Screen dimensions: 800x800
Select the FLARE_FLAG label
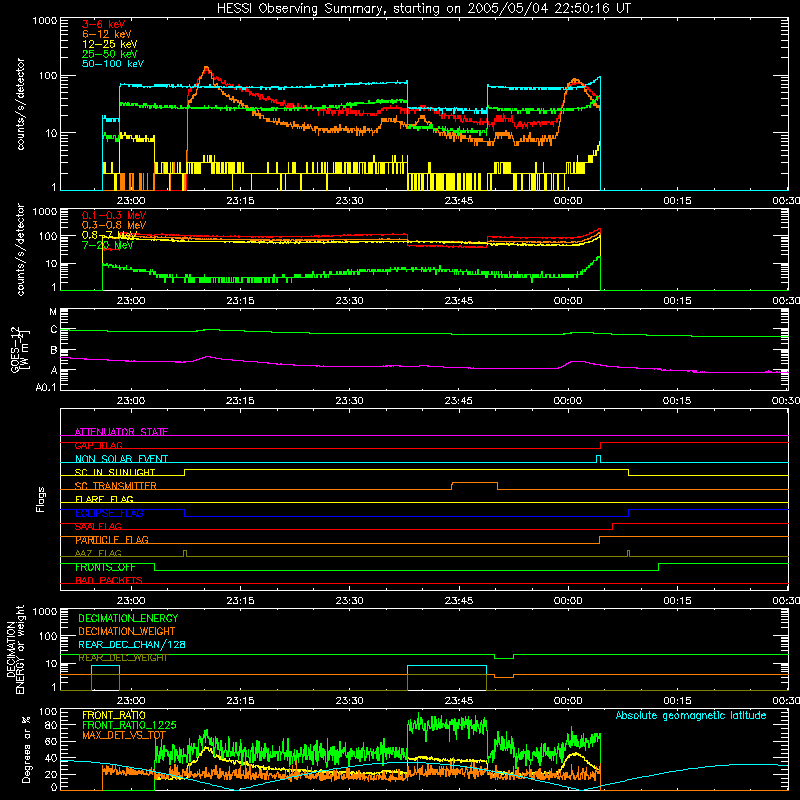click(x=104, y=499)
